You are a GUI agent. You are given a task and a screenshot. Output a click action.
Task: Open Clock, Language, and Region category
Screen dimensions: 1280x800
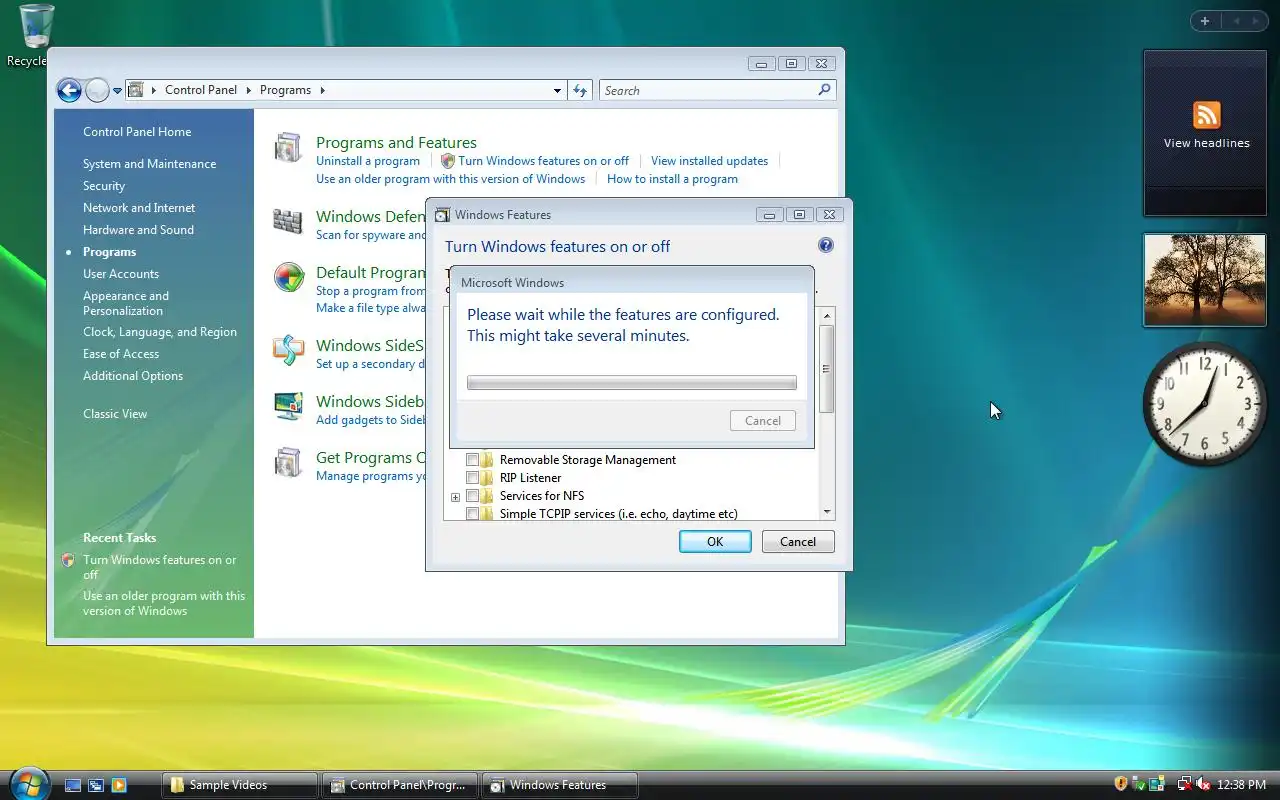click(160, 332)
